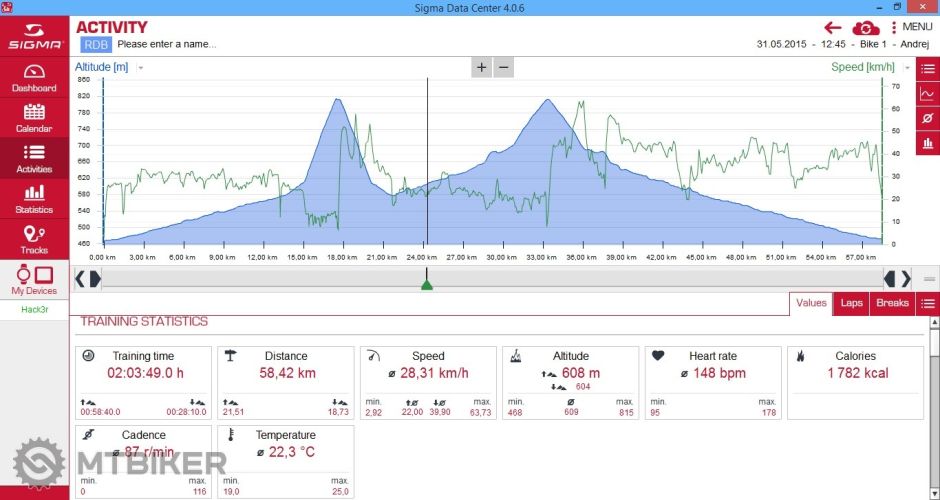Zoom in chart with plus button
The width and height of the screenshot is (940, 500).
coord(481,67)
